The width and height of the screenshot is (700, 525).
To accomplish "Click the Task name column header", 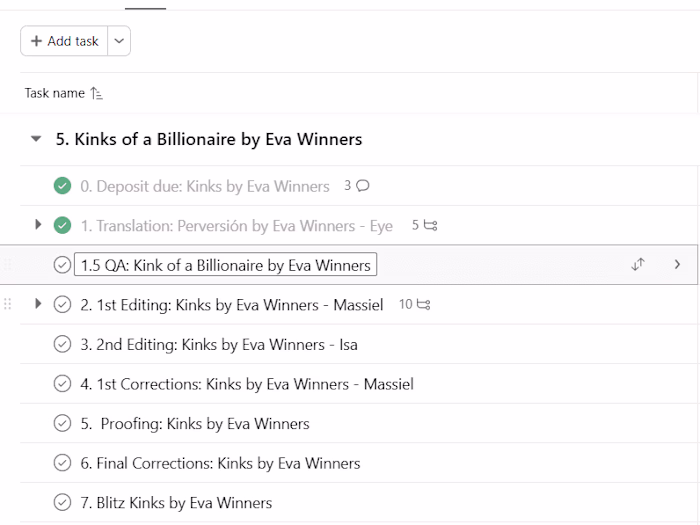I will click(x=55, y=93).
